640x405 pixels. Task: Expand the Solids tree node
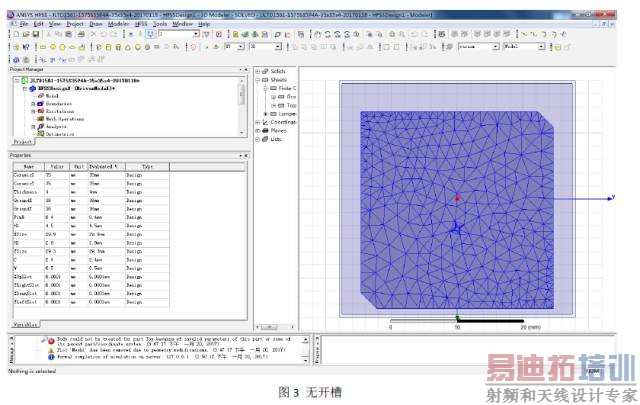(x=258, y=71)
